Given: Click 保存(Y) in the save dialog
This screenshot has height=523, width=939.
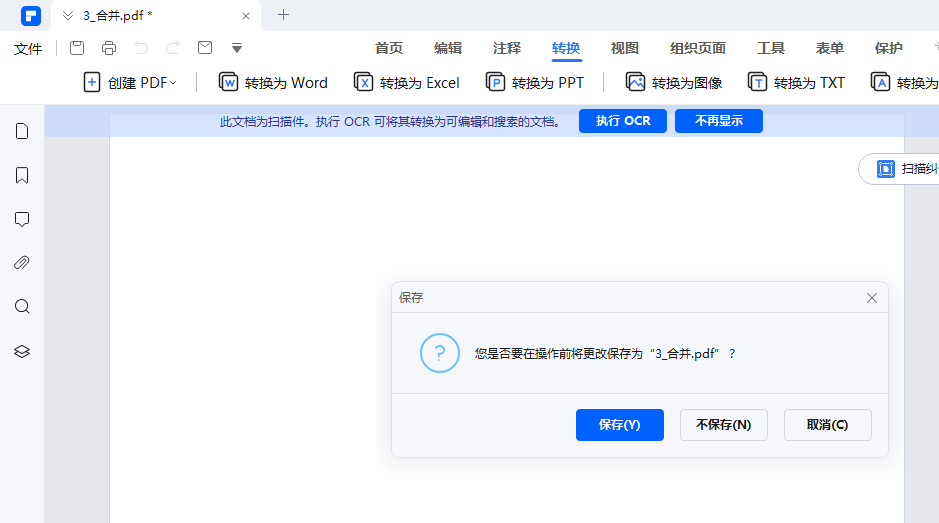Looking at the screenshot, I should [620, 425].
